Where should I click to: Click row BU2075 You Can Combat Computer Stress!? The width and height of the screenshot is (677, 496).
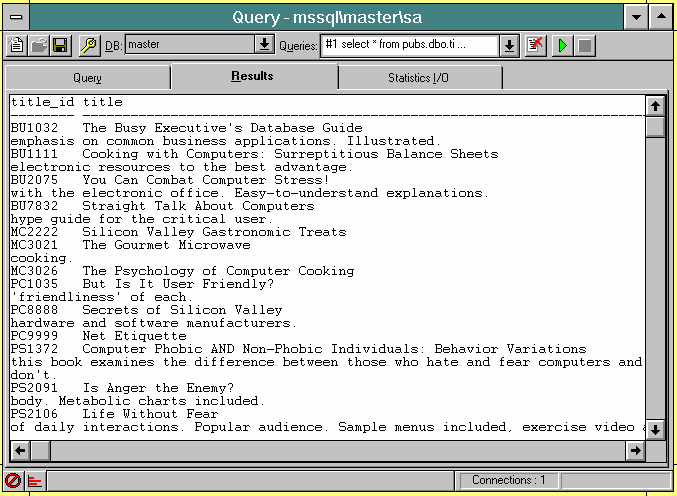170,180
